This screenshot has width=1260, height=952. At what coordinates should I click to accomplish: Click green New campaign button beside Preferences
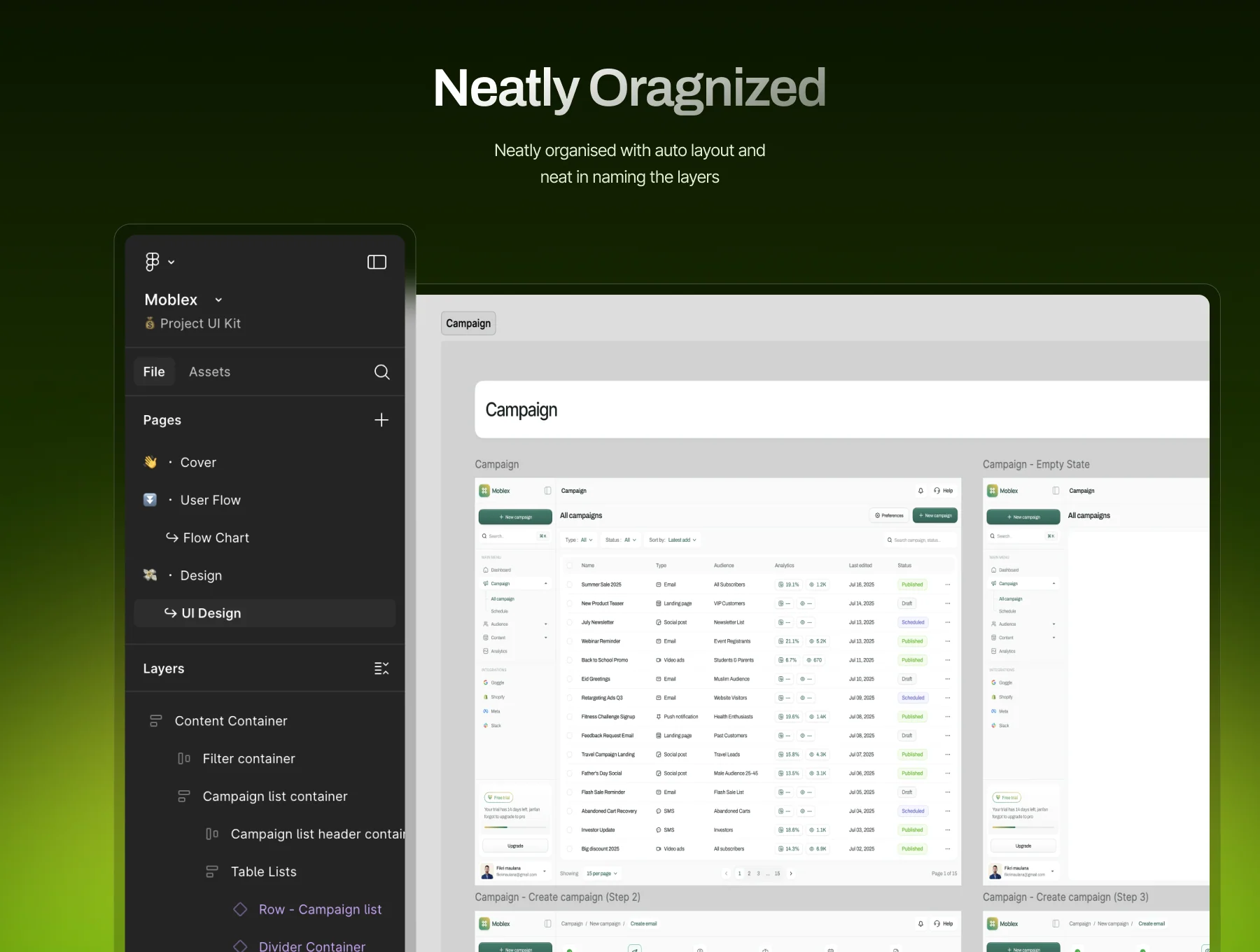click(x=935, y=516)
